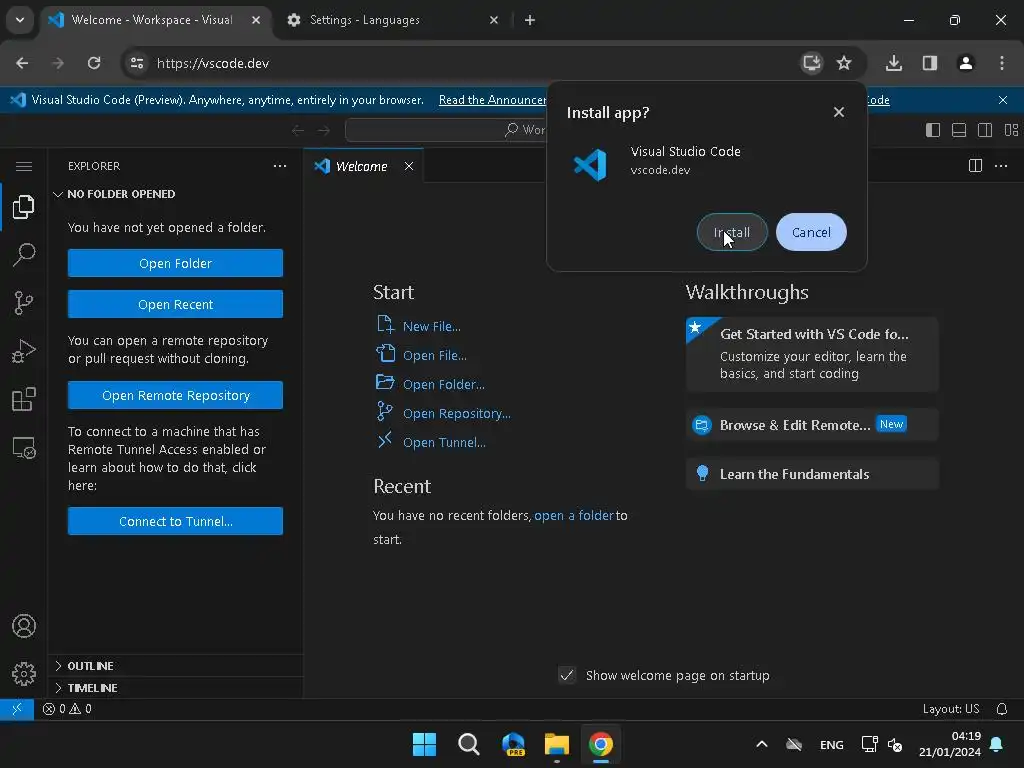Click Open Tunnel link under Start
This screenshot has height=768, width=1024.
pyautogui.click(x=444, y=442)
